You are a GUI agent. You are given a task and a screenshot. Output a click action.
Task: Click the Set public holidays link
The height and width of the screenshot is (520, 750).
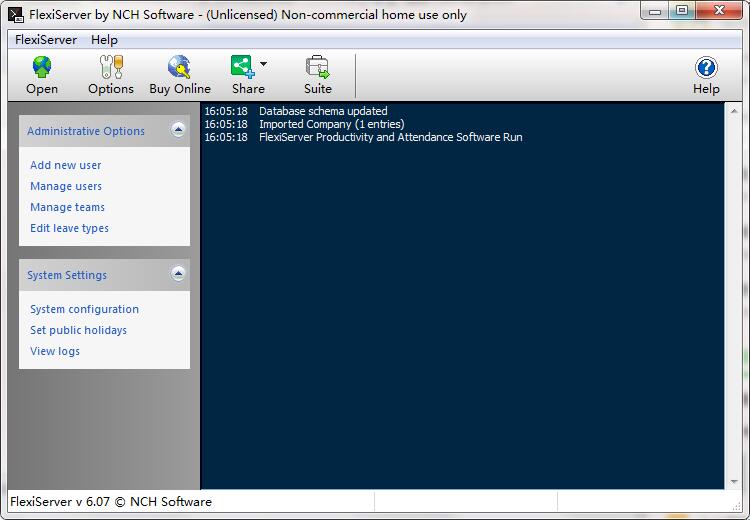pos(78,330)
